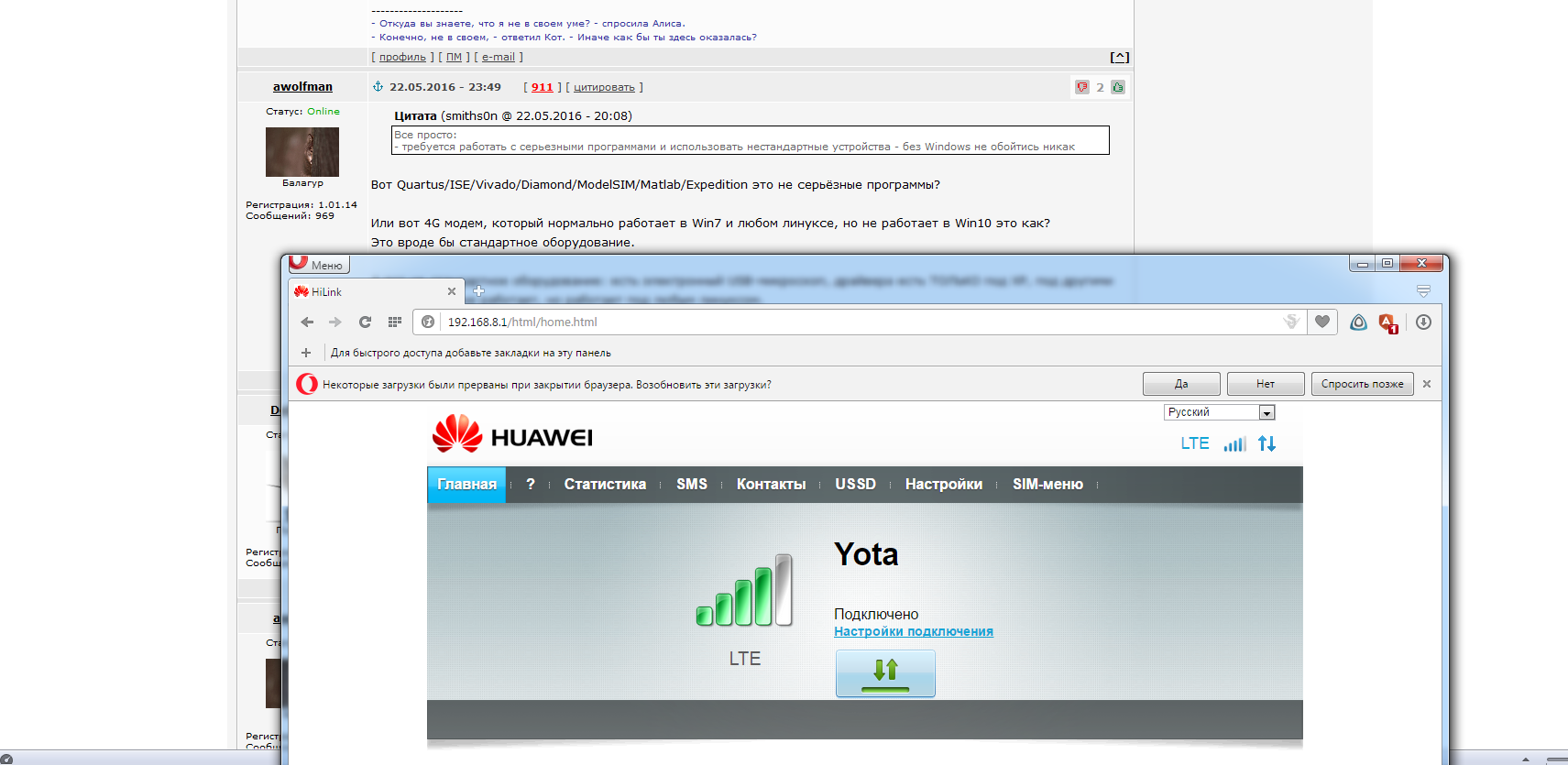Dismiss the downloads notification bar
This screenshot has width=1568, height=765.
click(1427, 384)
